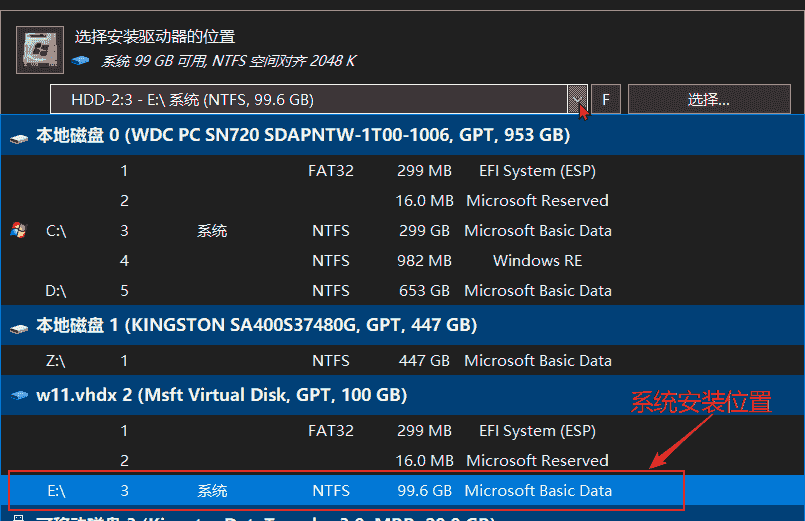Click the removable disk icon in bottom row
This screenshot has height=521, width=805.
pyautogui.click(x=19, y=519)
